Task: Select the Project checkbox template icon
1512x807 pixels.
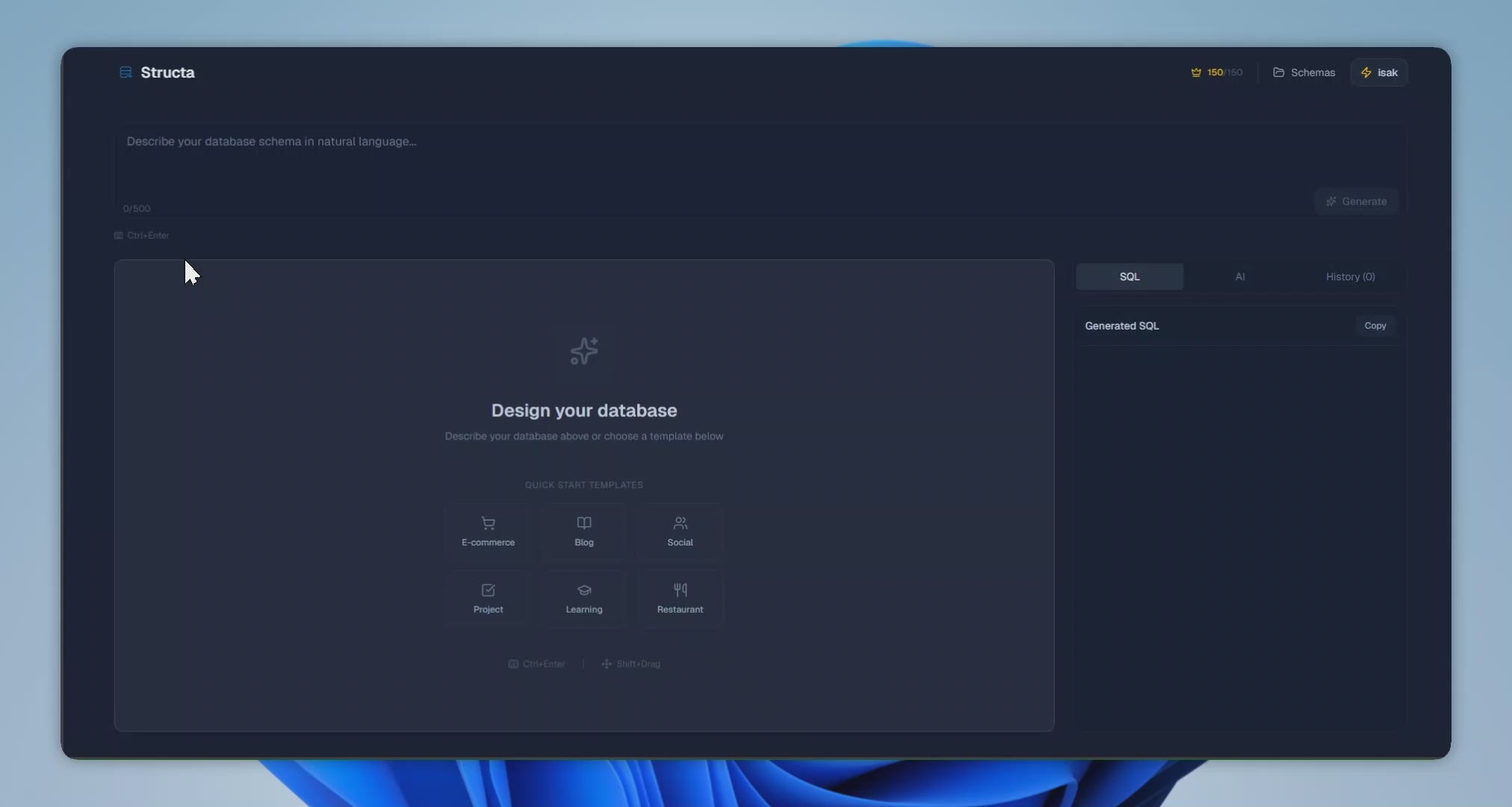Action: point(488,590)
